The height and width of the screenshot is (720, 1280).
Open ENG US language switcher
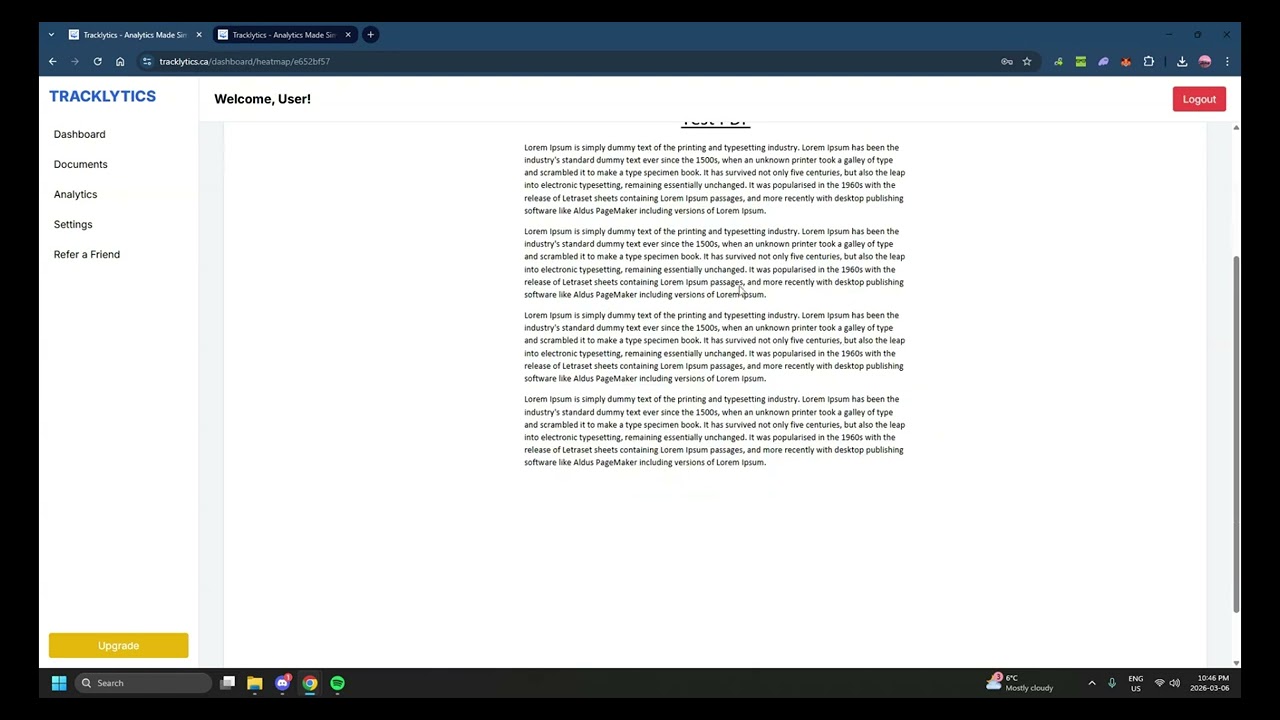tap(1136, 683)
